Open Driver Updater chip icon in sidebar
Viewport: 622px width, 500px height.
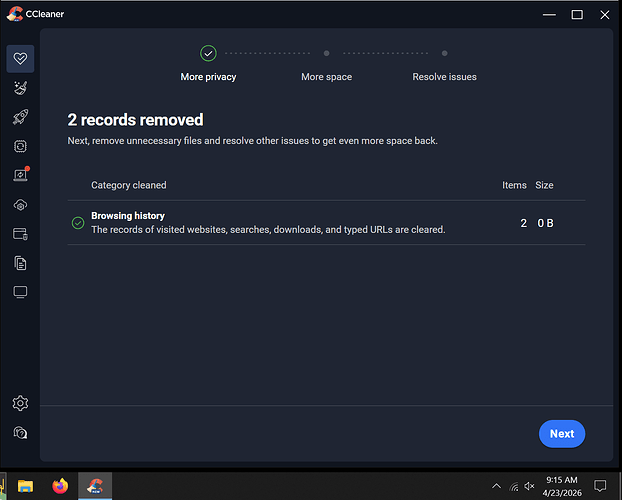coord(20,146)
